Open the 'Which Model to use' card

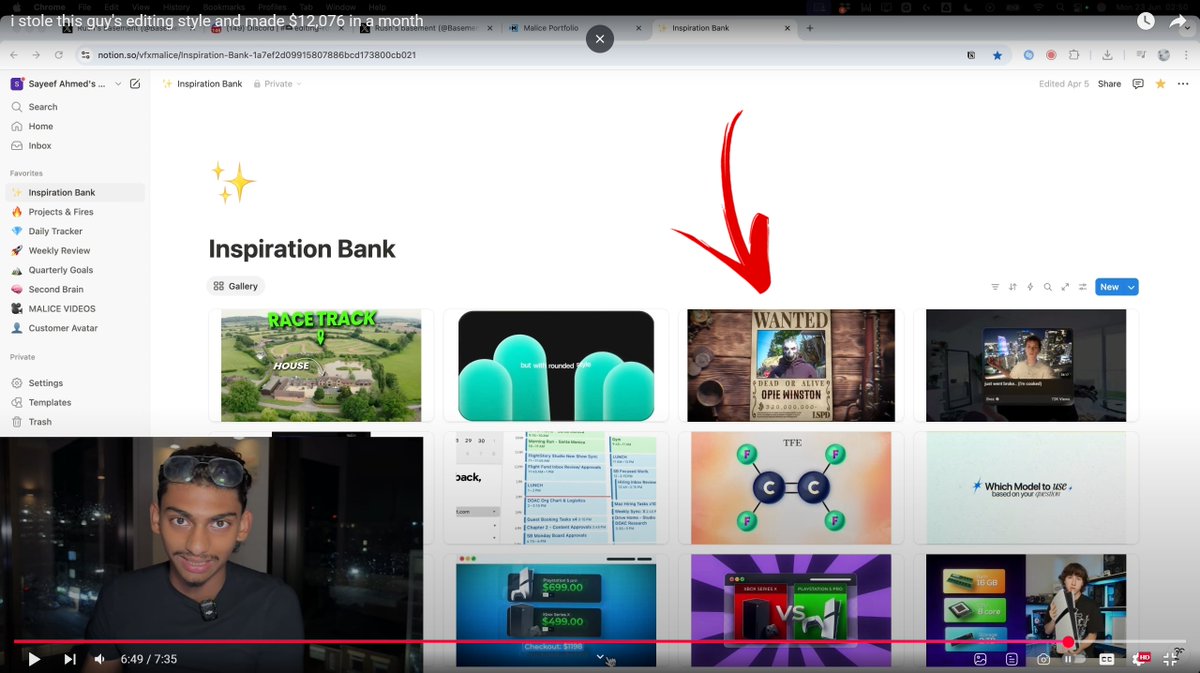point(1026,488)
